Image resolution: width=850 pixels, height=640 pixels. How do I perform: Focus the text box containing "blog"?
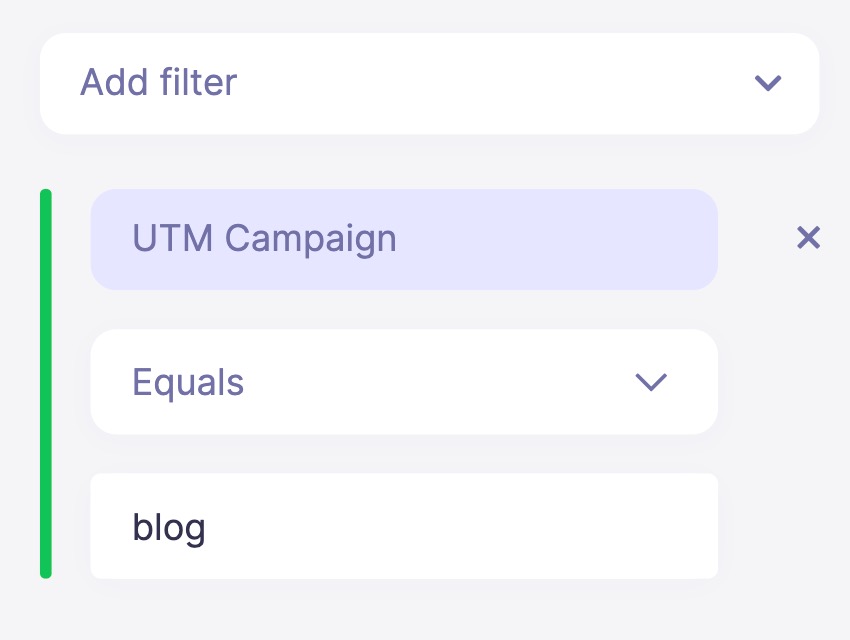[x=404, y=526]
